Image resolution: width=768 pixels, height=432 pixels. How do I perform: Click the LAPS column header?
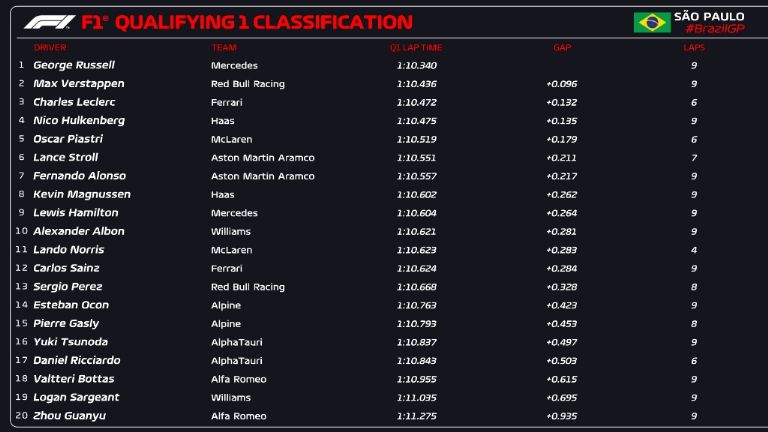click(694, 47)
